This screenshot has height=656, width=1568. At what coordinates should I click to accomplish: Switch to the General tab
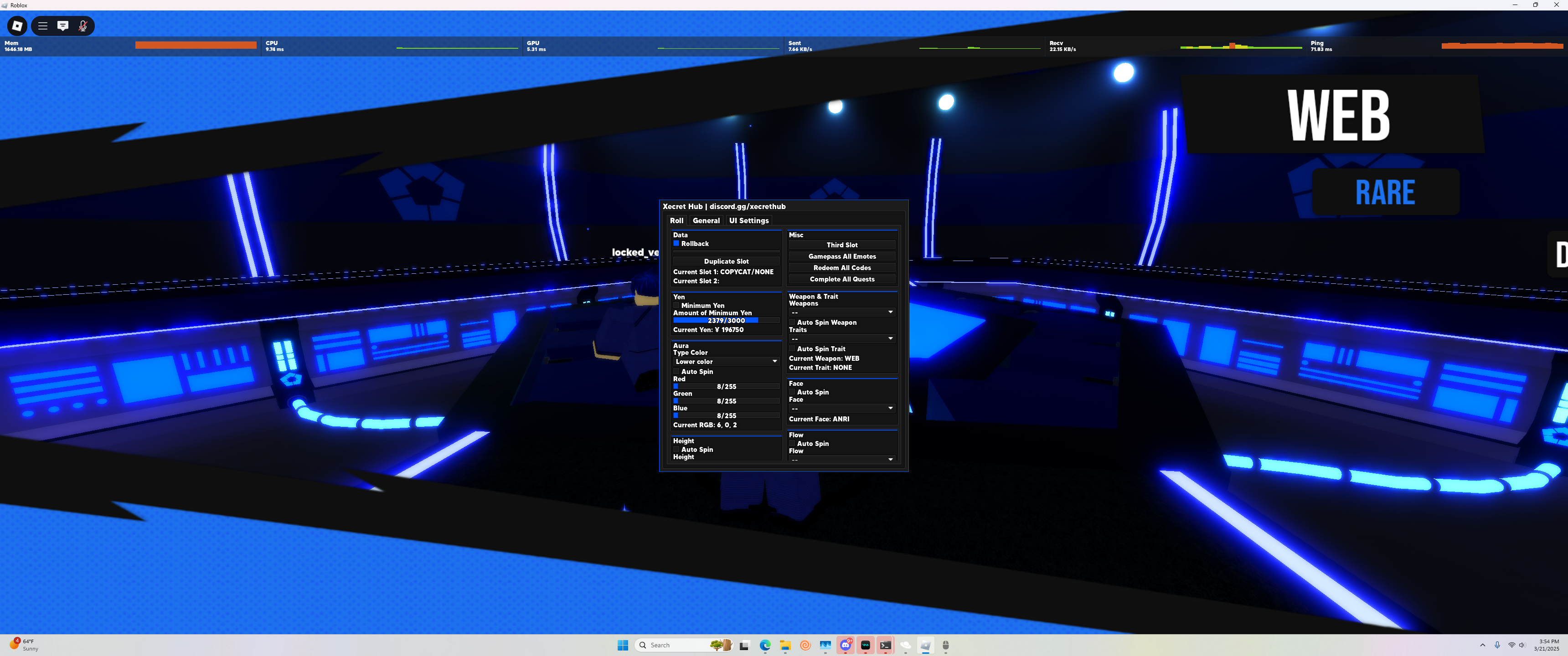pyautogui.click(x=706, y=221)
